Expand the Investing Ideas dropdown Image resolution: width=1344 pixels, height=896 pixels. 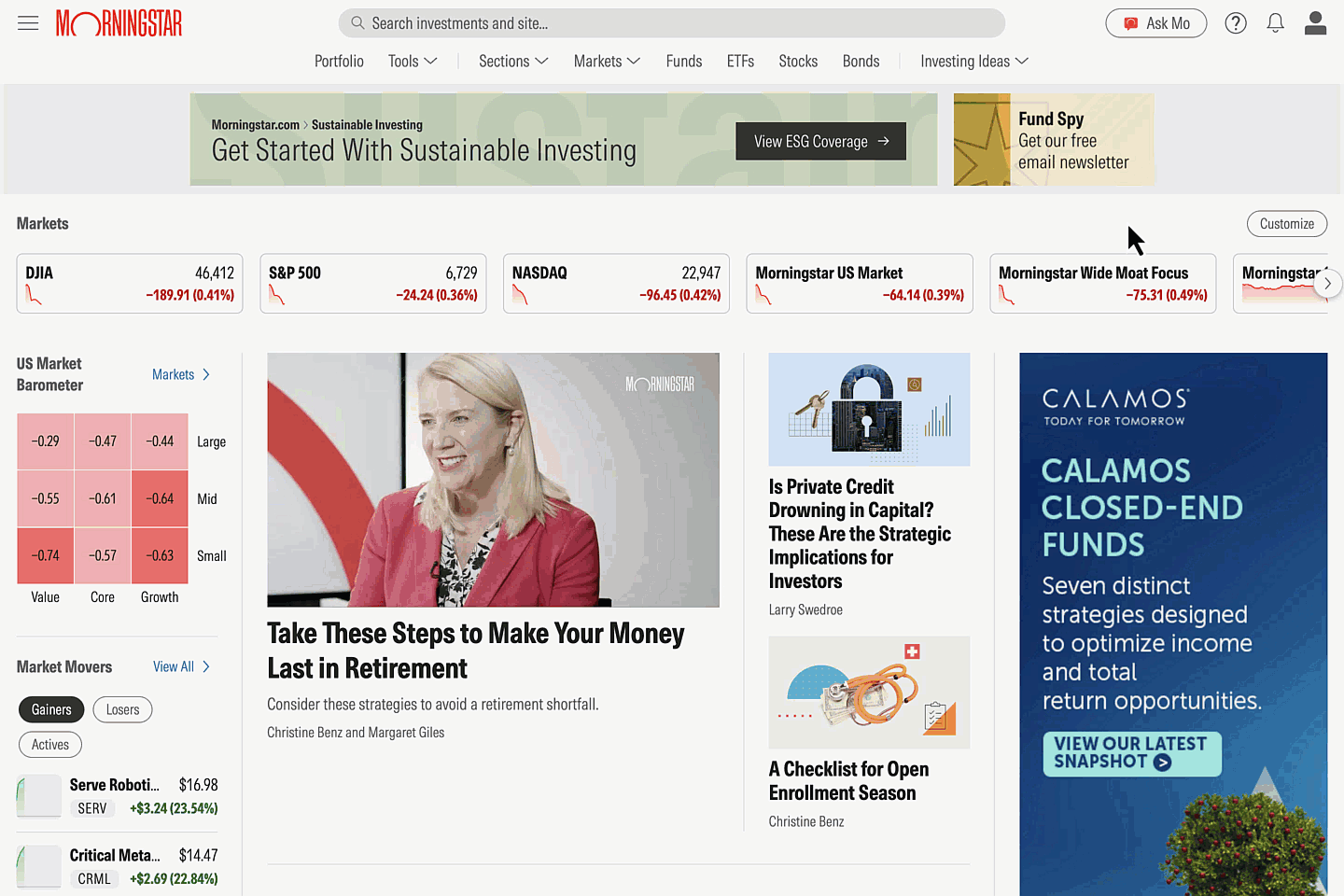coord(974,61)
